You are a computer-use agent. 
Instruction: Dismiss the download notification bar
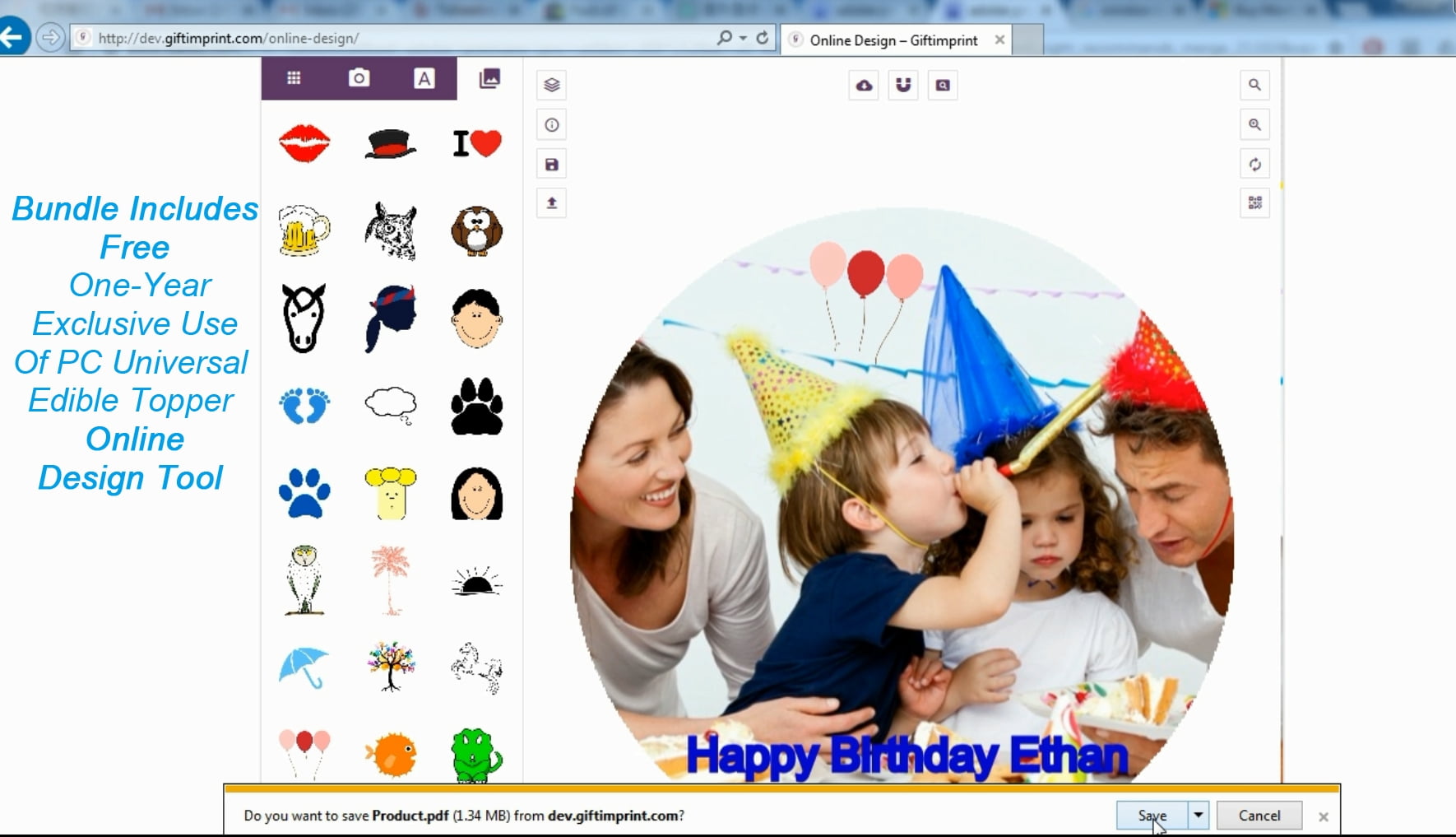tap(1323, 816)
